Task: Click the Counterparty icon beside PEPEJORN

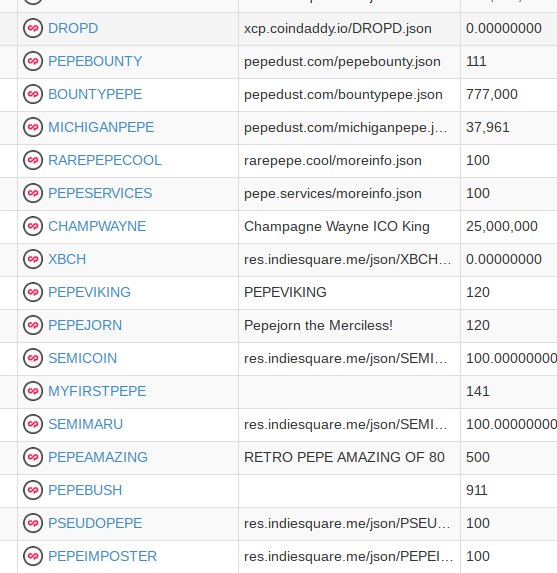Action: [x=33, y=325]
